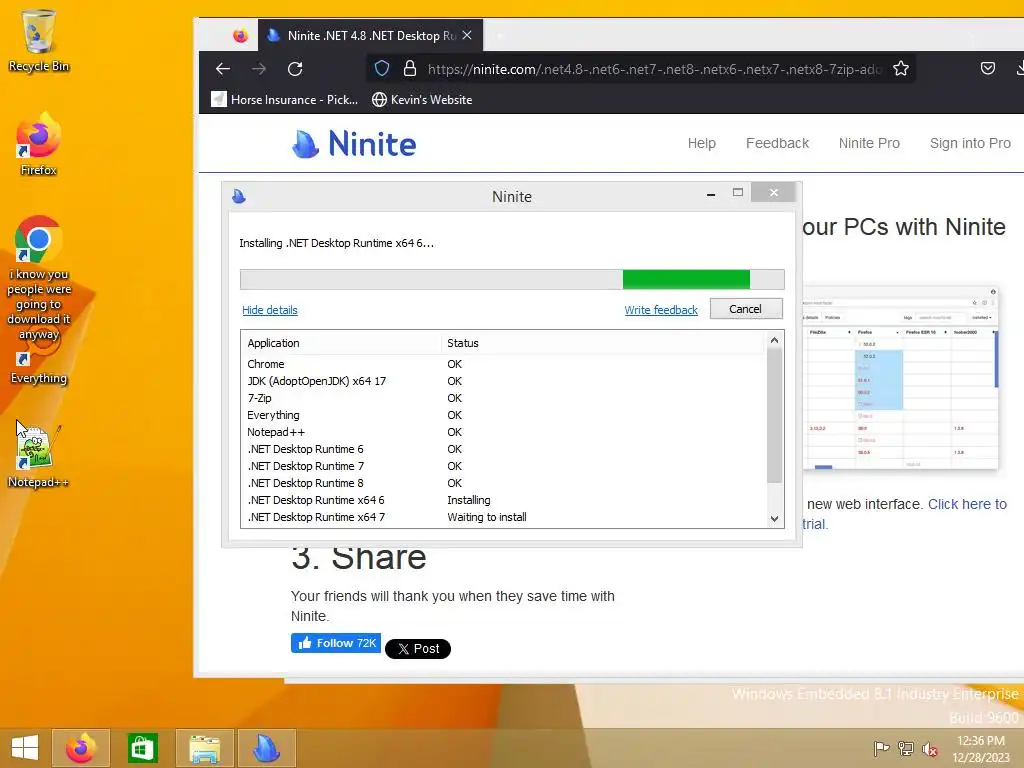Click the Ninite logo on webpage
This screenshot has height=768, width=1024.
click(x=354, y=144)
